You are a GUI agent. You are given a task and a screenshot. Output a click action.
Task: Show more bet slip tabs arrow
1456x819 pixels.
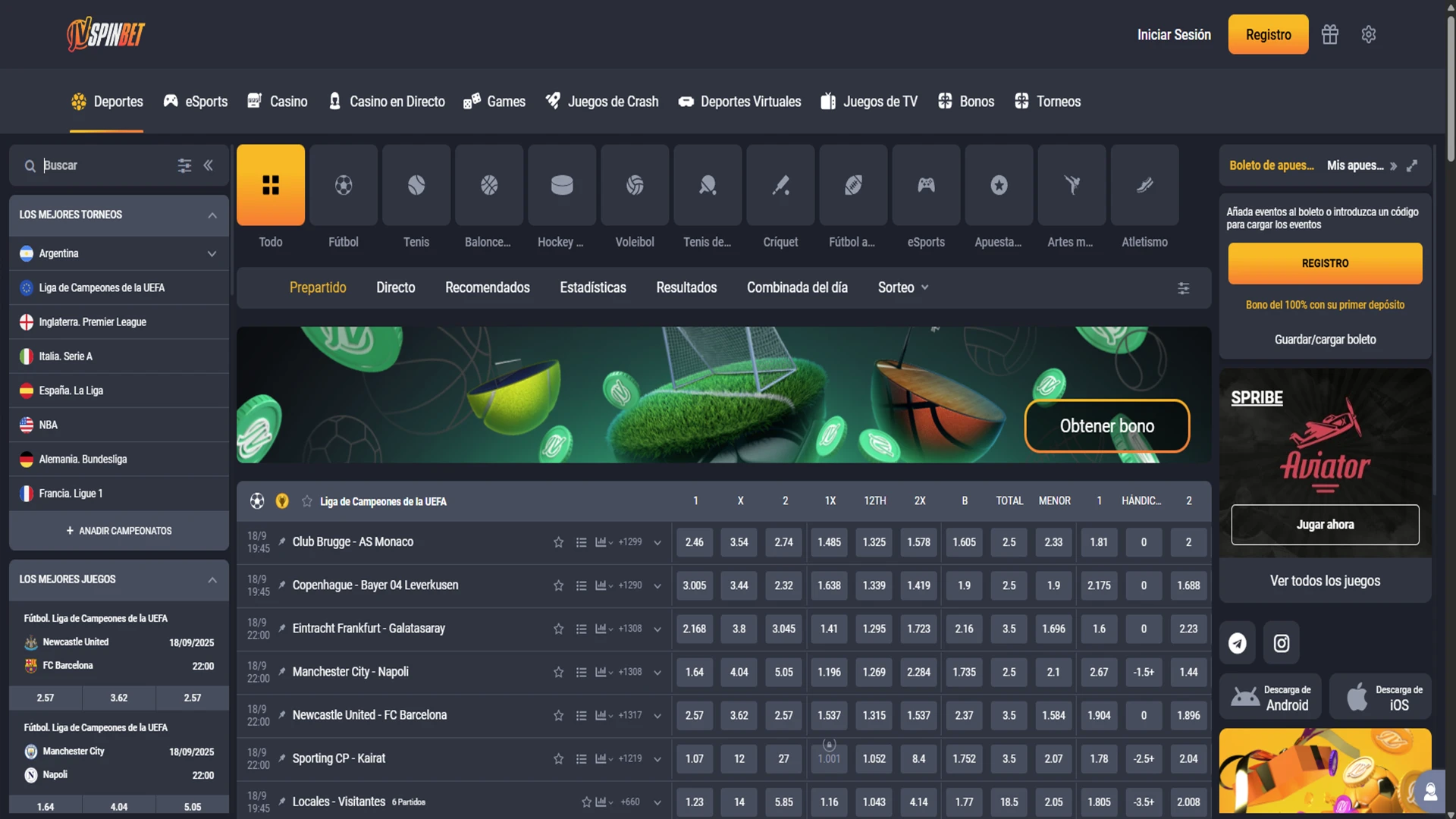pyautogui.click(x=1393, y=166)
